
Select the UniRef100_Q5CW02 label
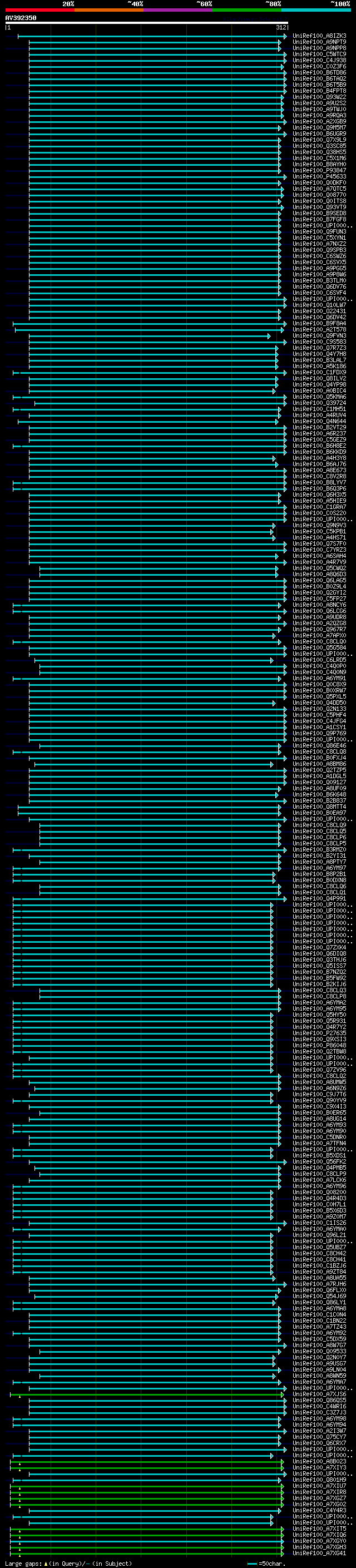click(x=319, y=568)
